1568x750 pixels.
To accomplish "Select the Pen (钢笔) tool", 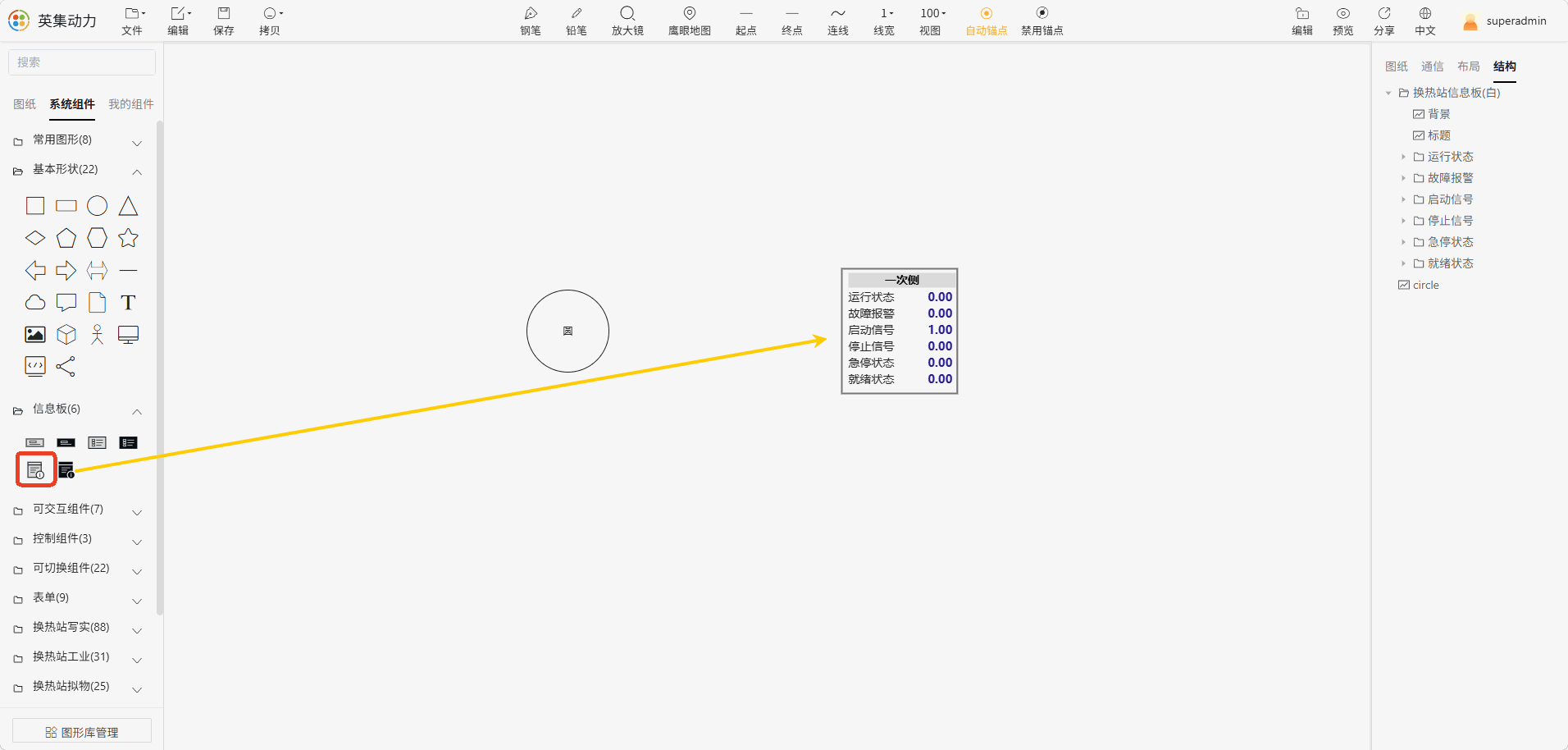I will point(531,21).
